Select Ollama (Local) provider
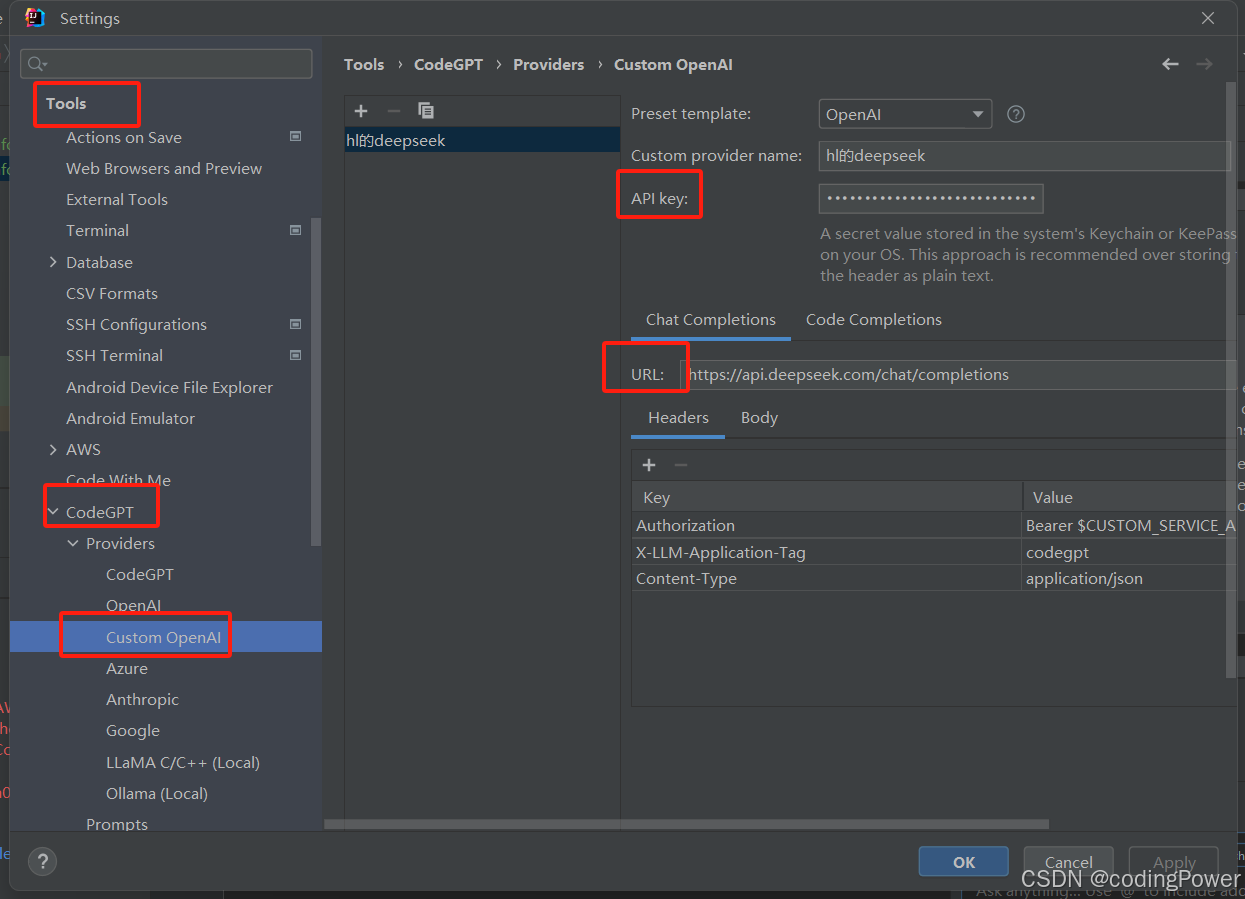 click(x=157, y=793)
